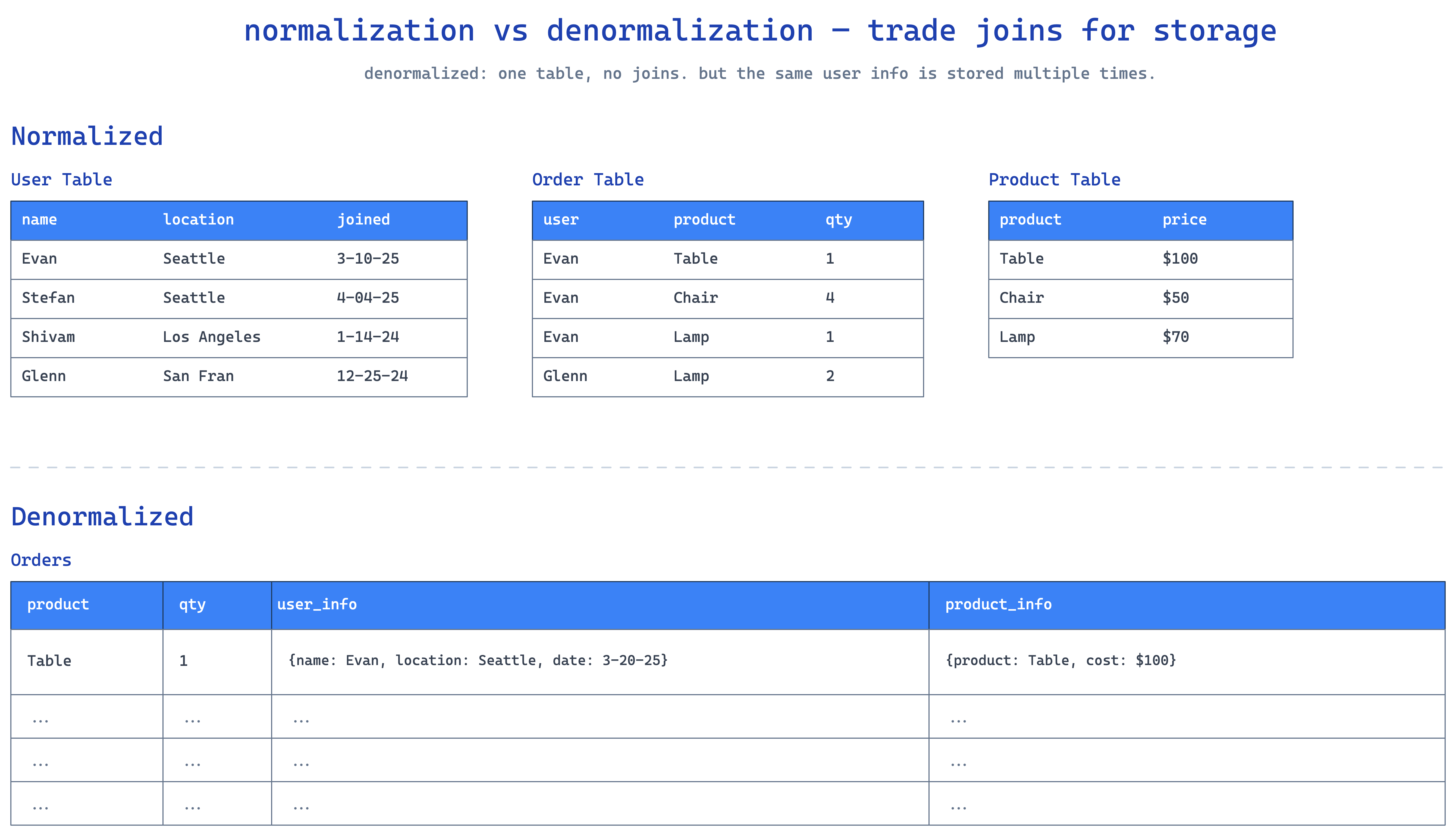Click the joined date '4-04-25'
1456x836 pixels.
click(367, 297)
